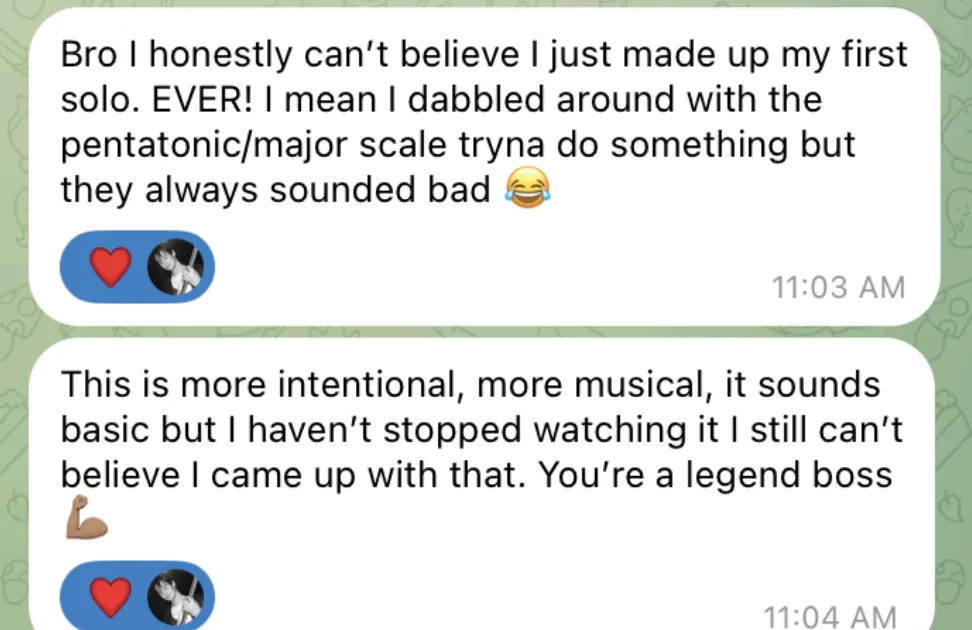The width and height of the screenshot is (972, 630).
Task: Click the 11:04 AM timestamp
Action: 829,616
